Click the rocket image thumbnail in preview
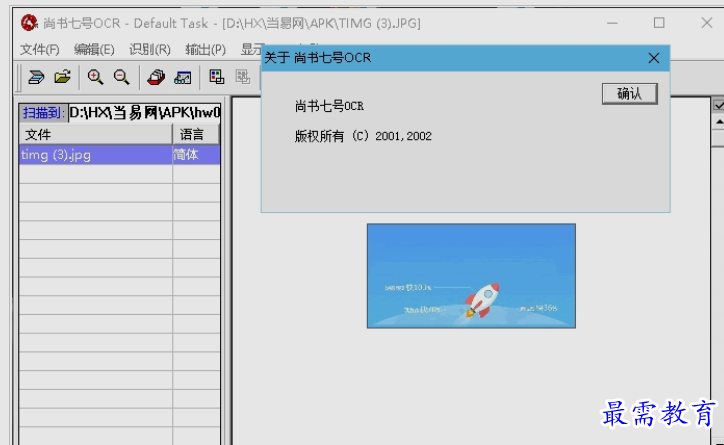724x445 pixels. click(471, 276)
